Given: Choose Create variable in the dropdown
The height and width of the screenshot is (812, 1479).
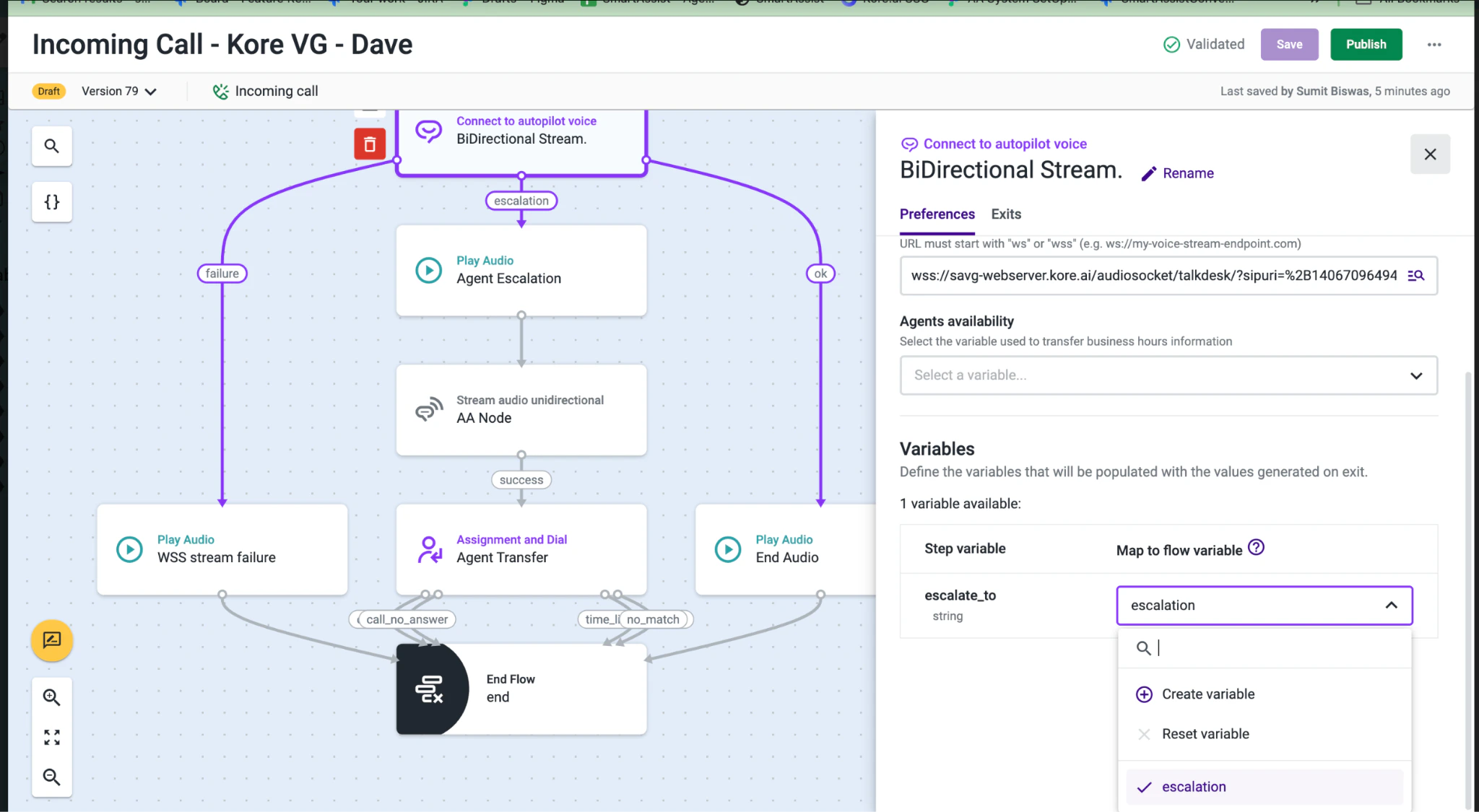Looking at the screenshot, I should pos(1207,694).
